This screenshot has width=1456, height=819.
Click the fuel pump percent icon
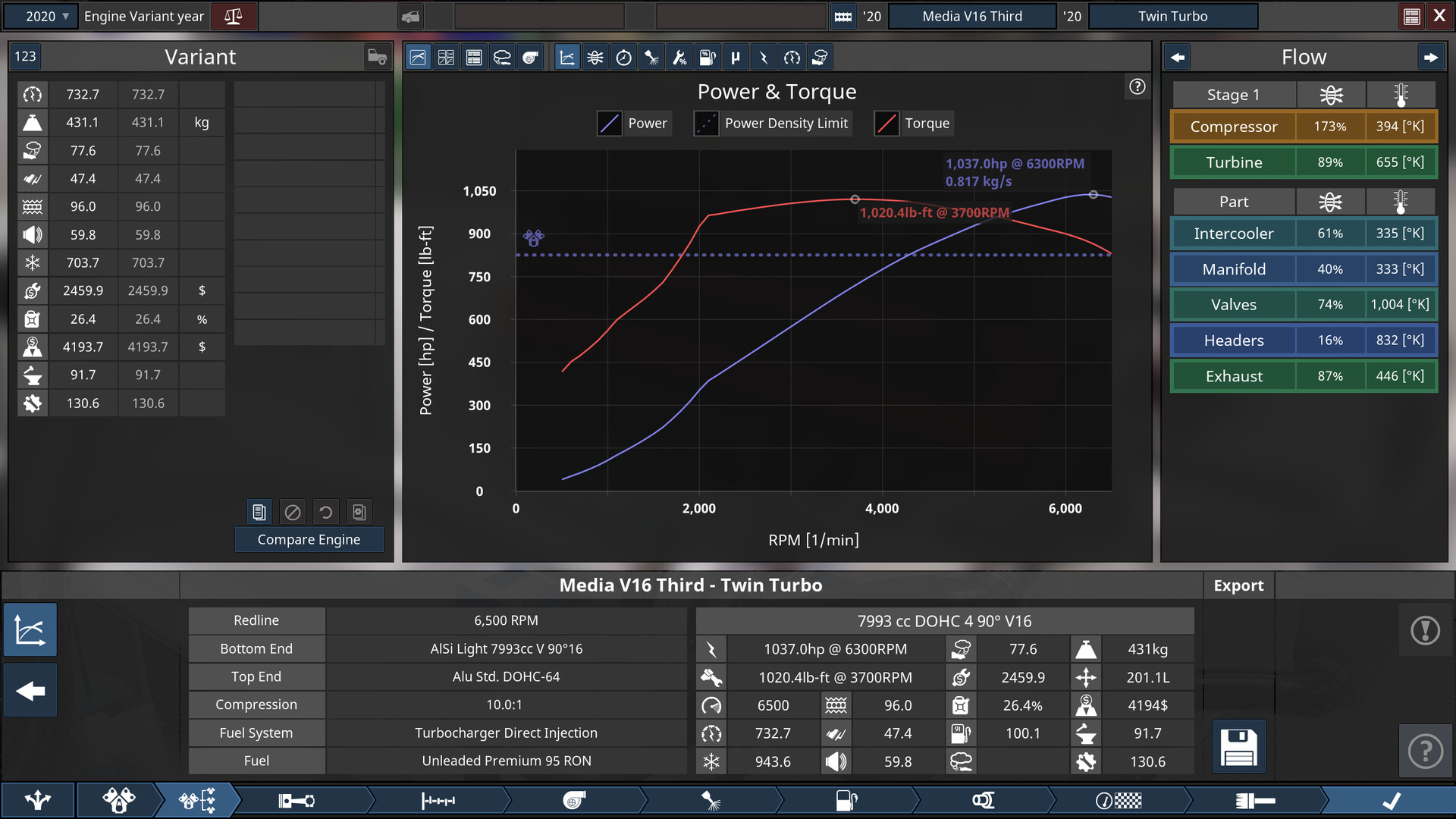pos(707,58)
